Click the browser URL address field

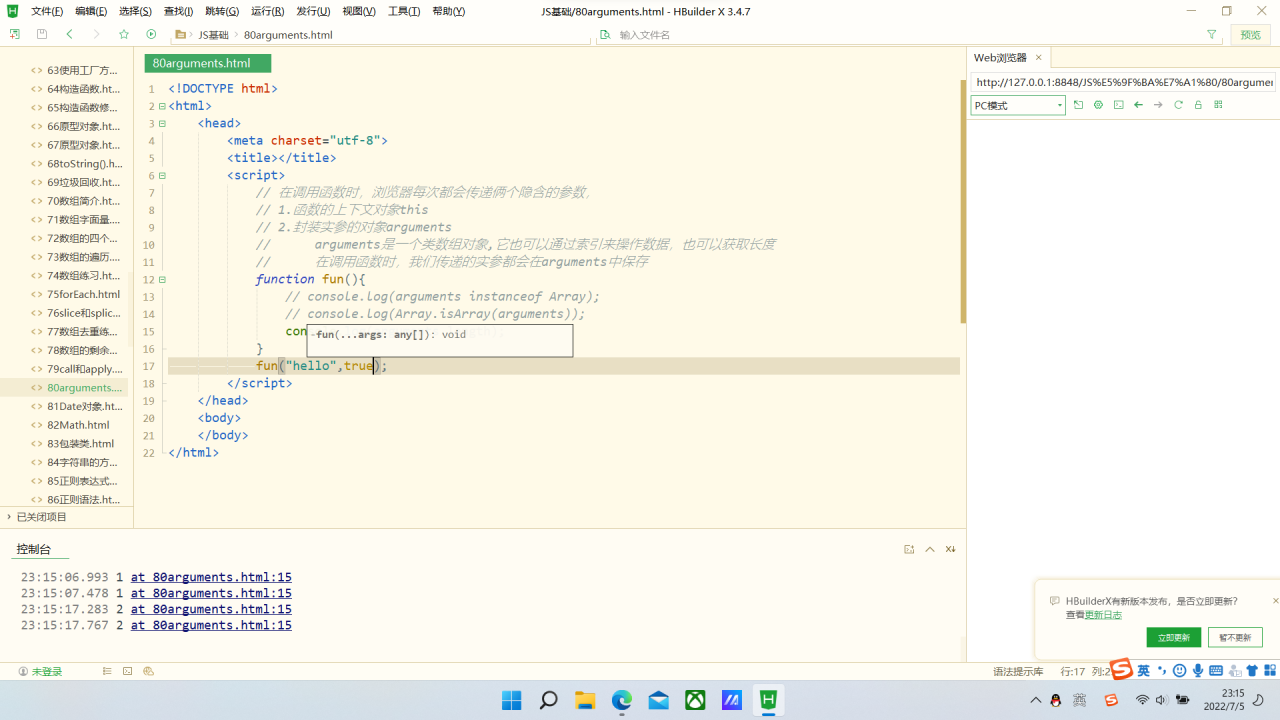pos(1123,82)
